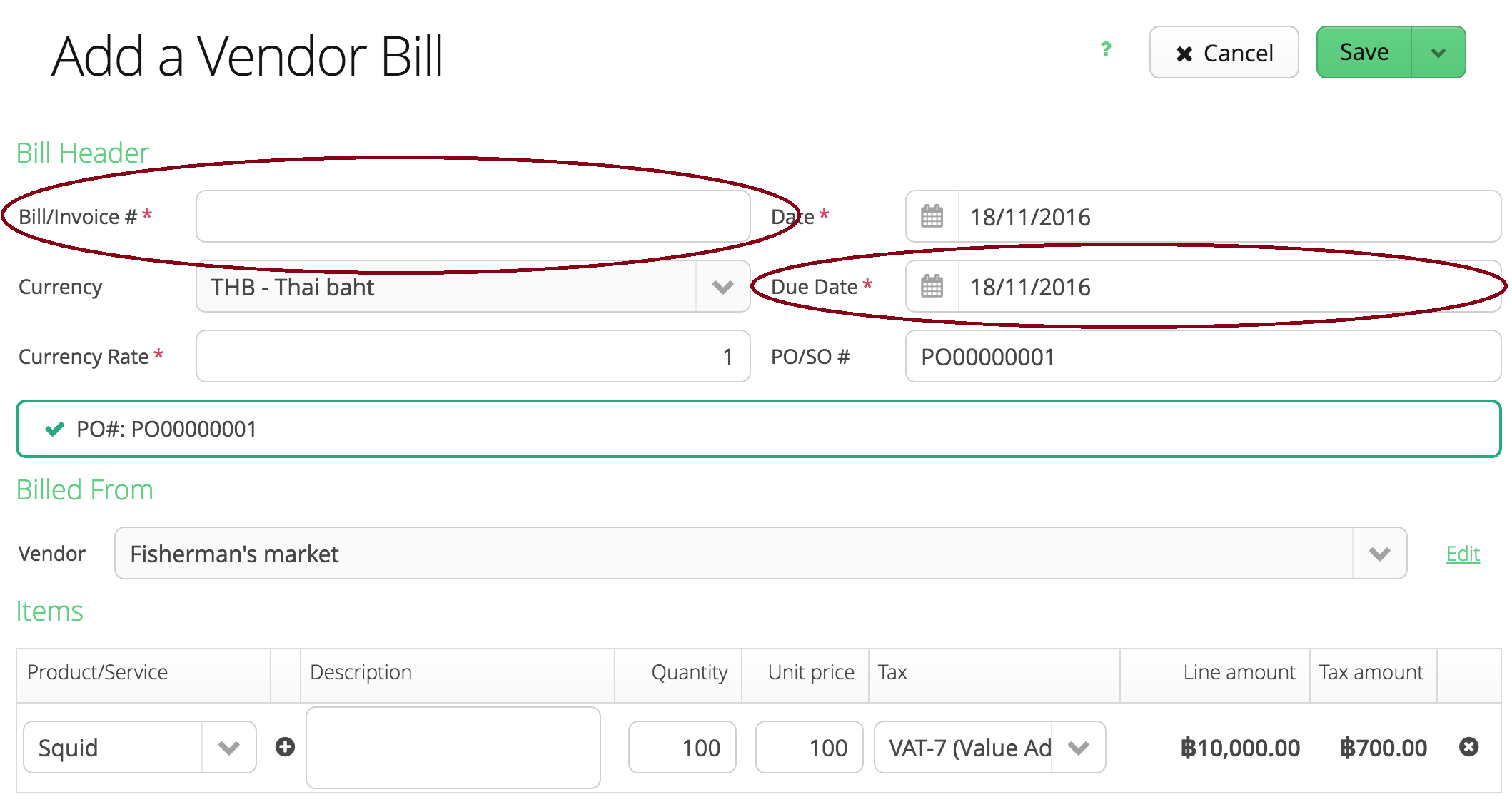This screenshot has width=1512, height=802.
Task: Select the PO#: PO00000001 banner
Action: click(757, 429)
